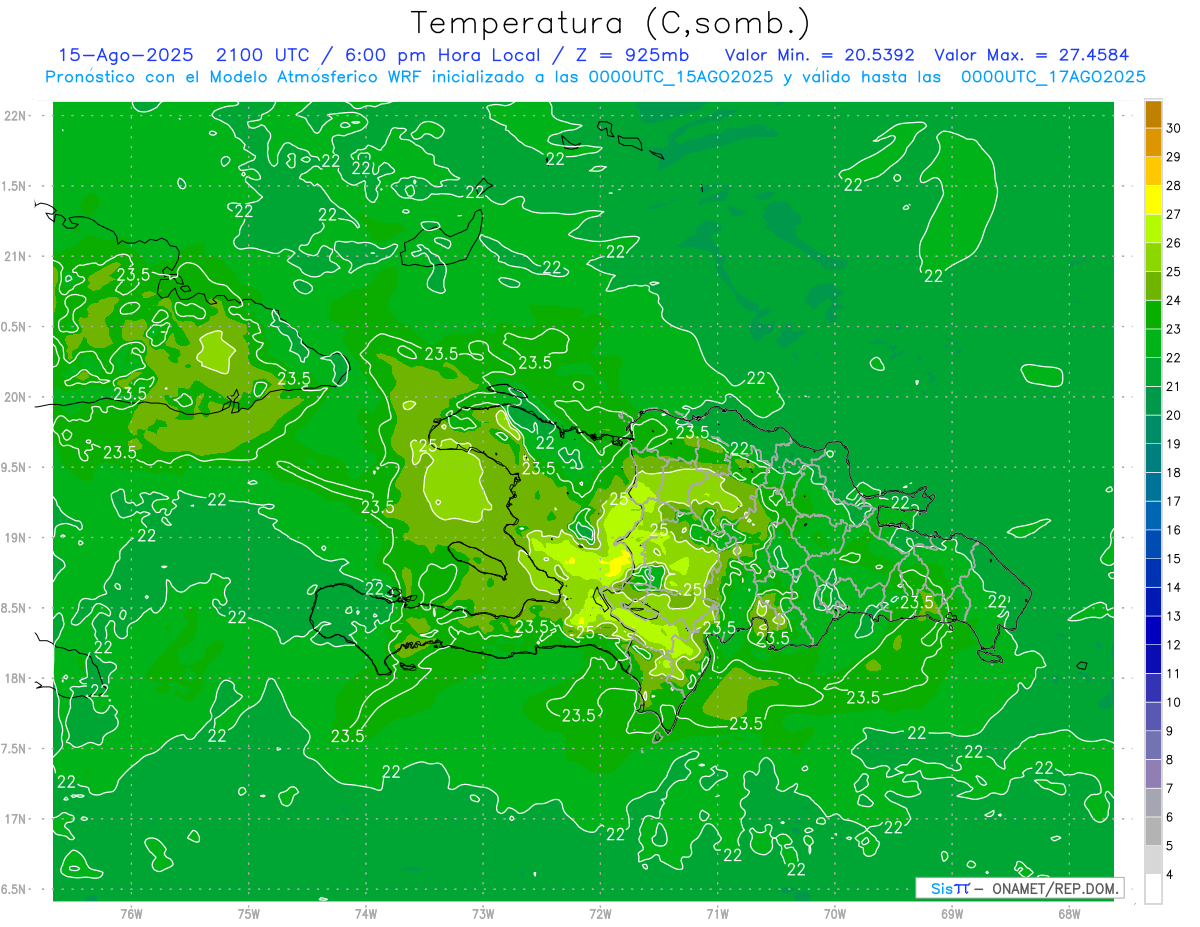Click the 21N latitude axis label
Image resolution: width=1200 pixels, height=927 pixels.
(x=17, y=257)
